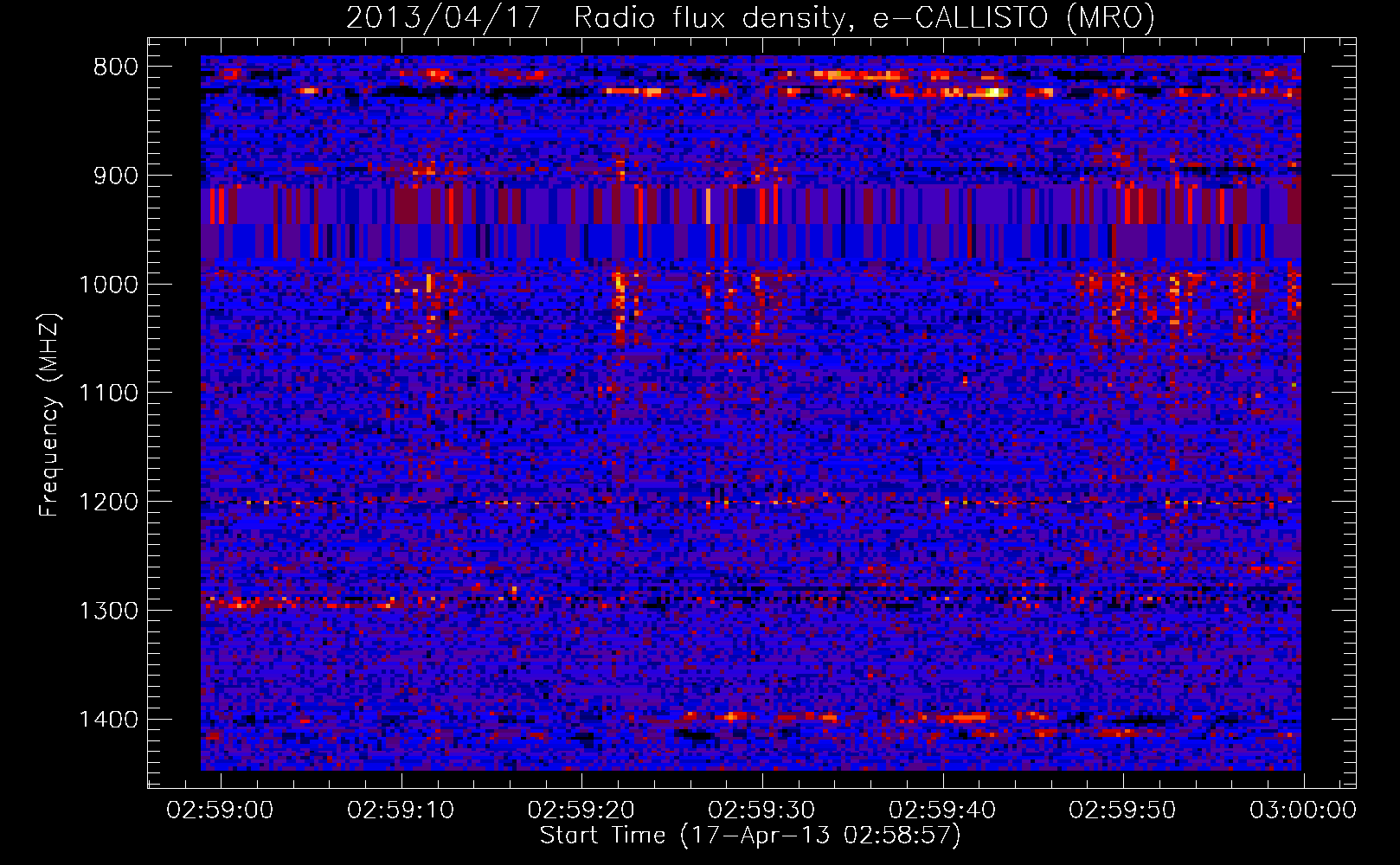Image resolution: width=1400 pixels, height=865 pixels.
Task: Click the "Frequency (MHZ)" axis label
Action: click(x=49, y=415)
